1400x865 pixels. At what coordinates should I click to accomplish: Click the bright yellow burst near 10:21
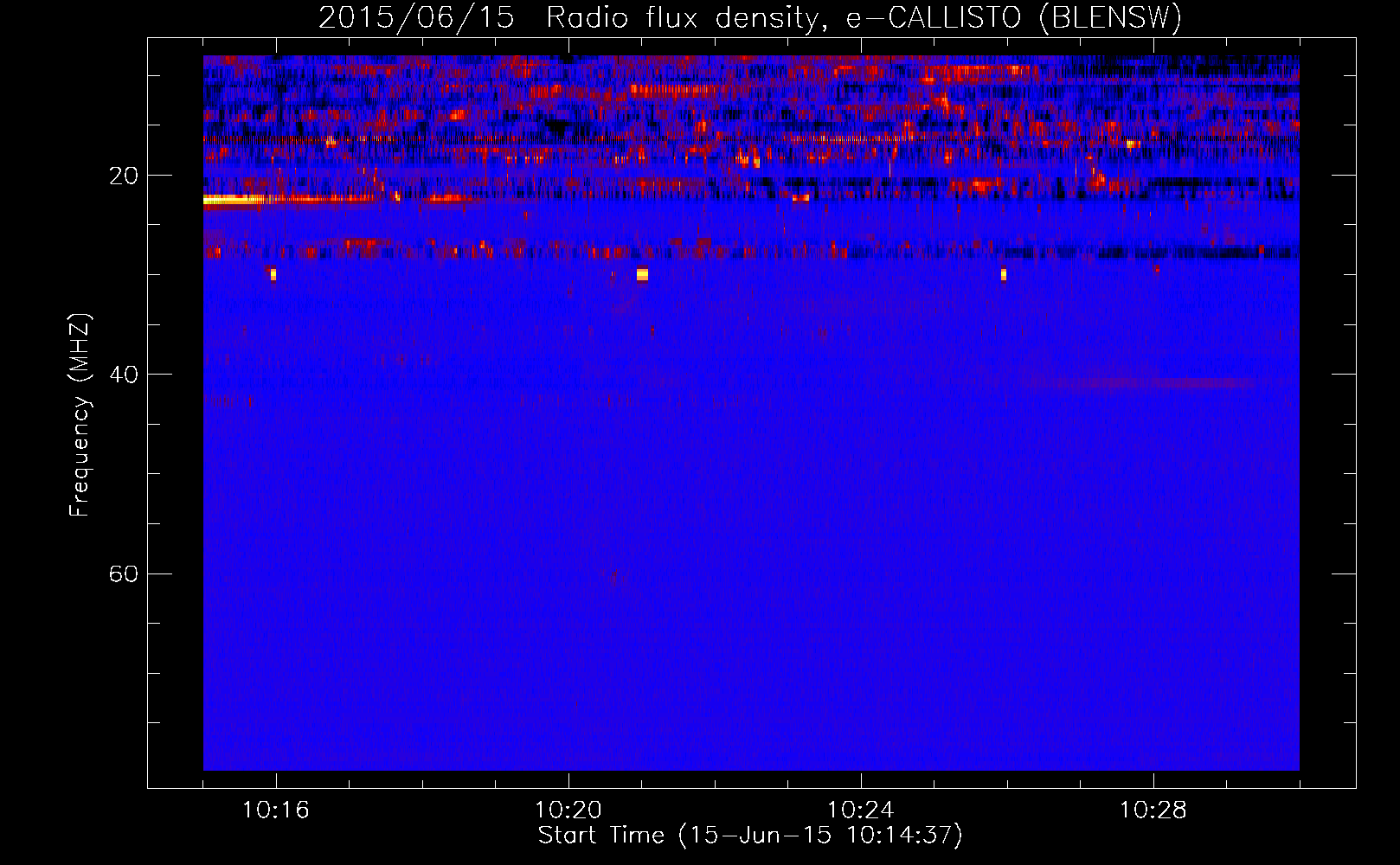[x=642, y=274]
